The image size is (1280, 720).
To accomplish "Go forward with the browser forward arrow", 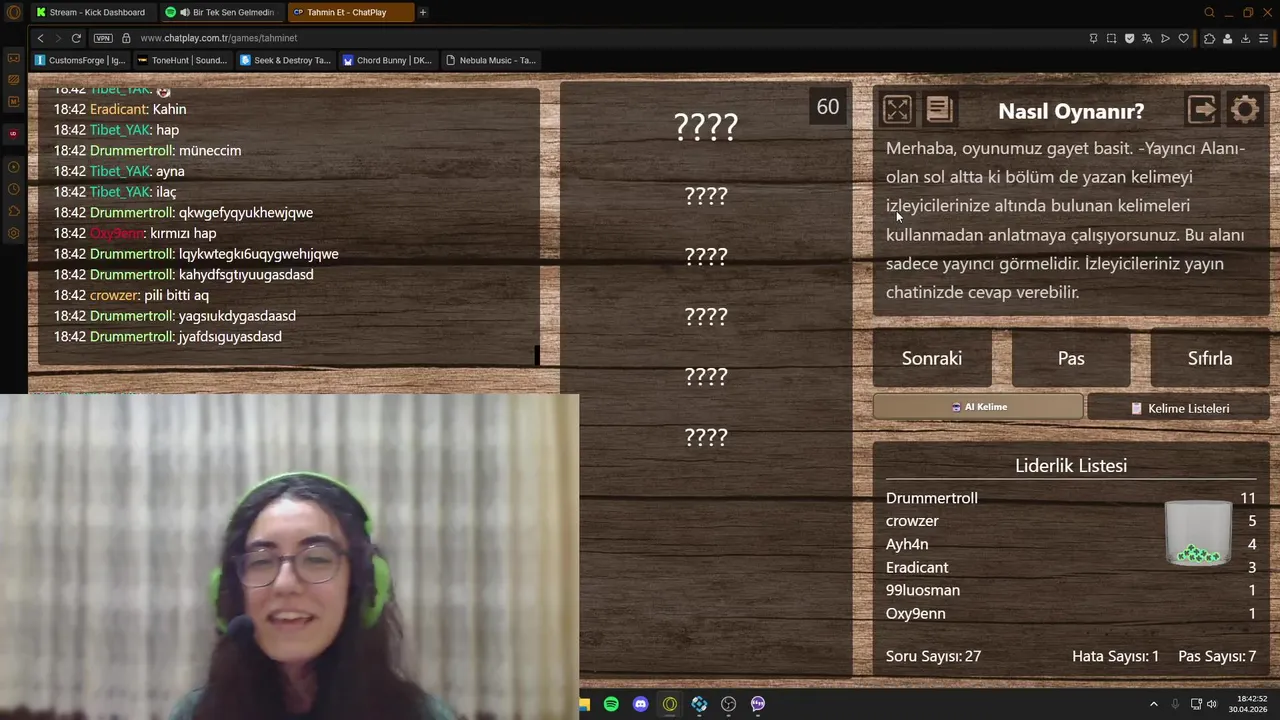I will 58,38.
